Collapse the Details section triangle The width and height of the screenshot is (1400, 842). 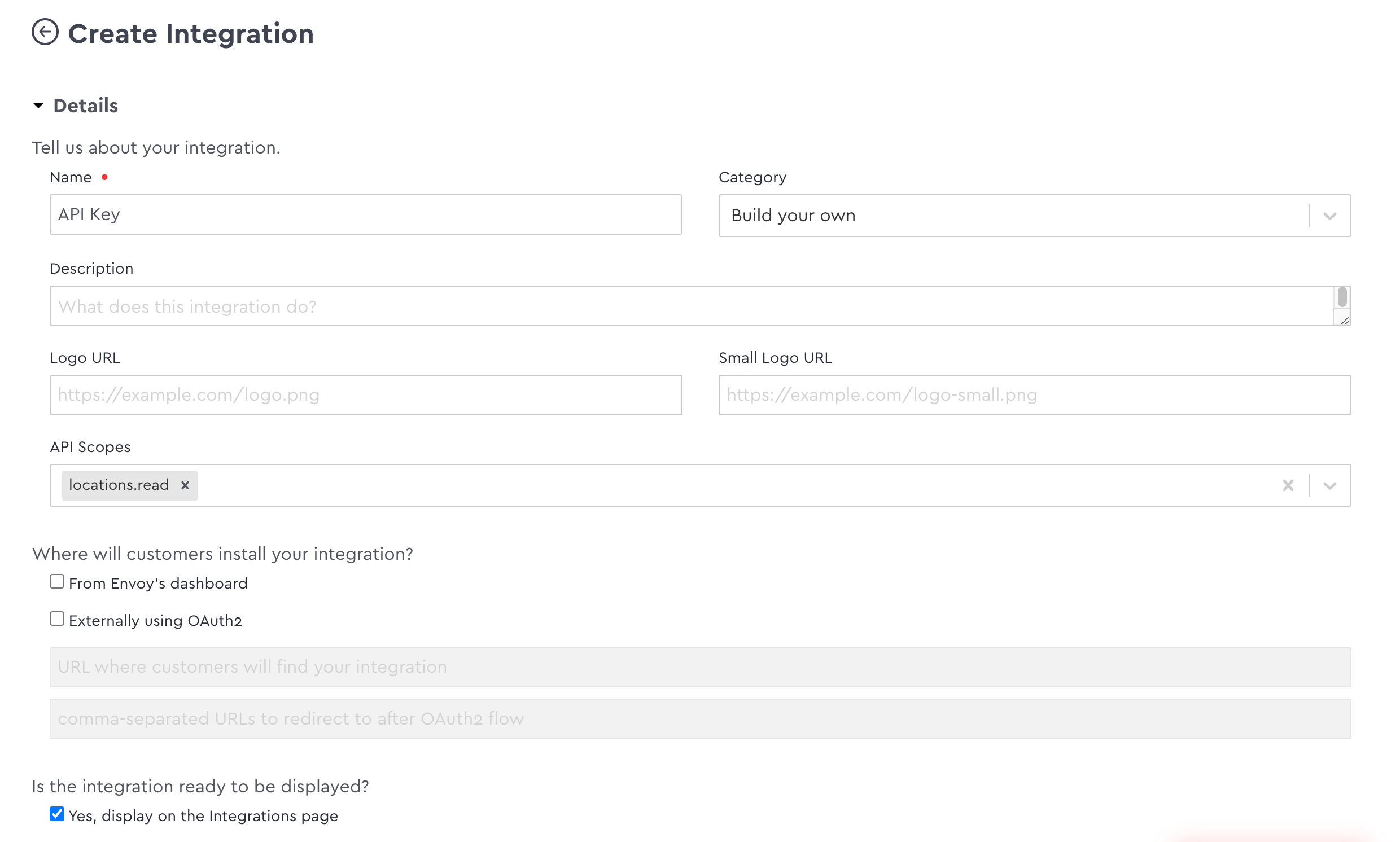pos(38,106)
